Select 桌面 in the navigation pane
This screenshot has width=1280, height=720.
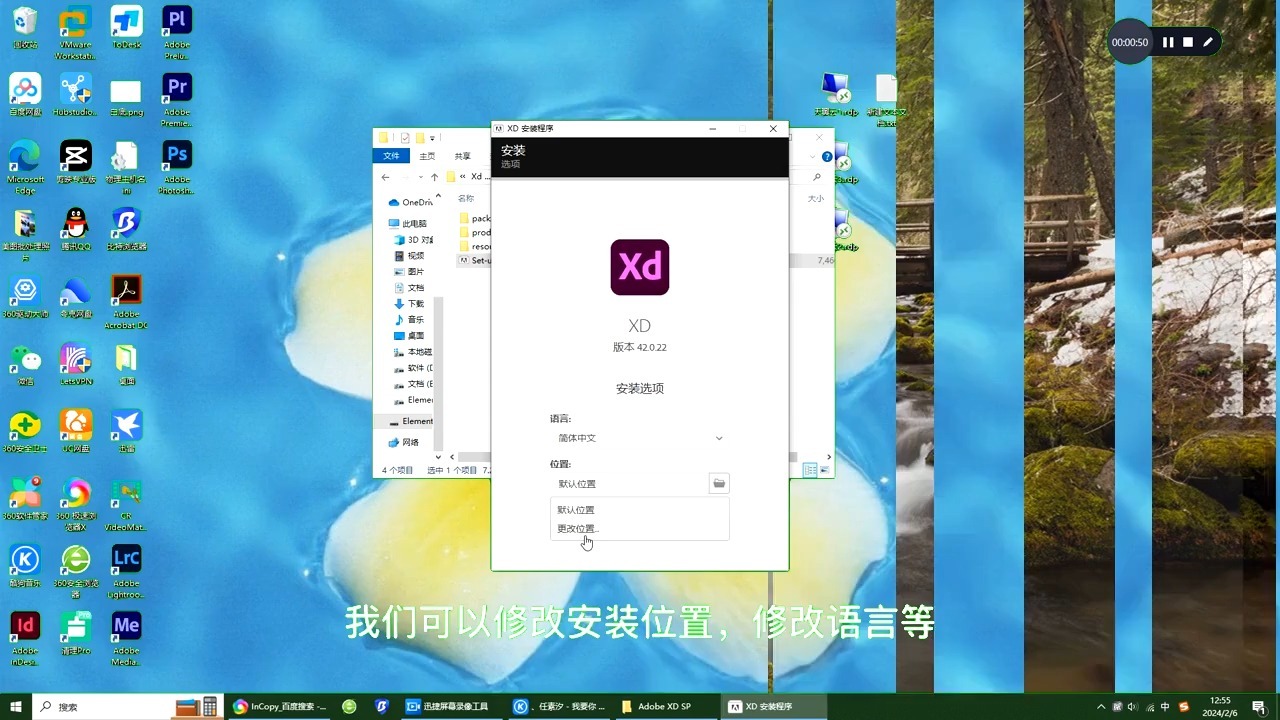(410, 336)
